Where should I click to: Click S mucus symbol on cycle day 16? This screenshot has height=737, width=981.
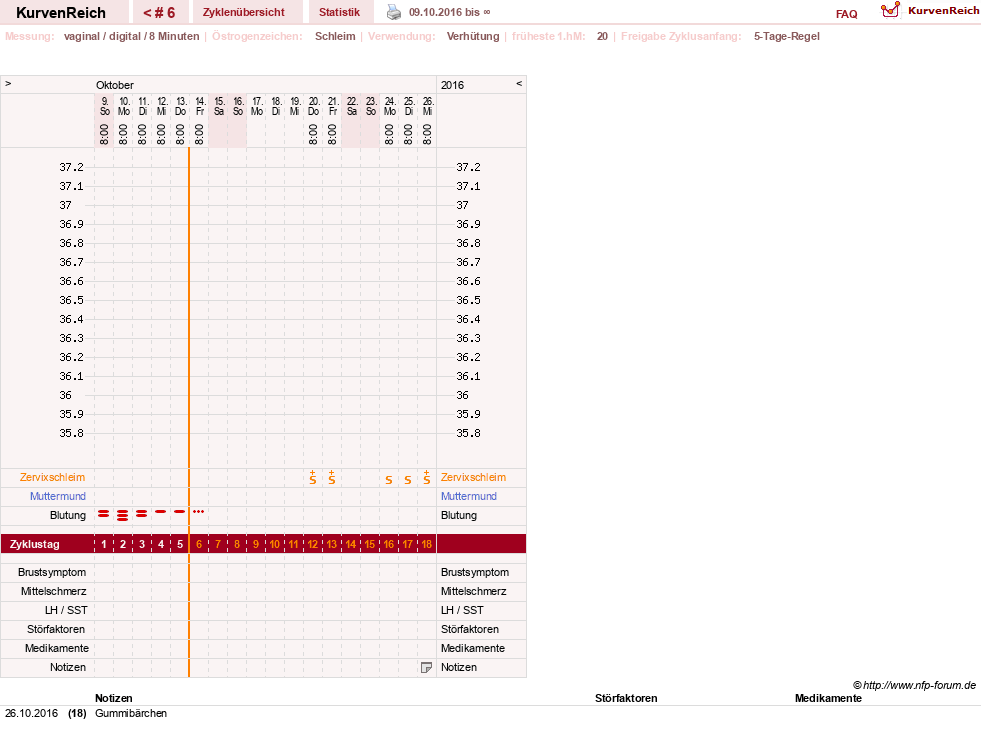tap(389, 480)
